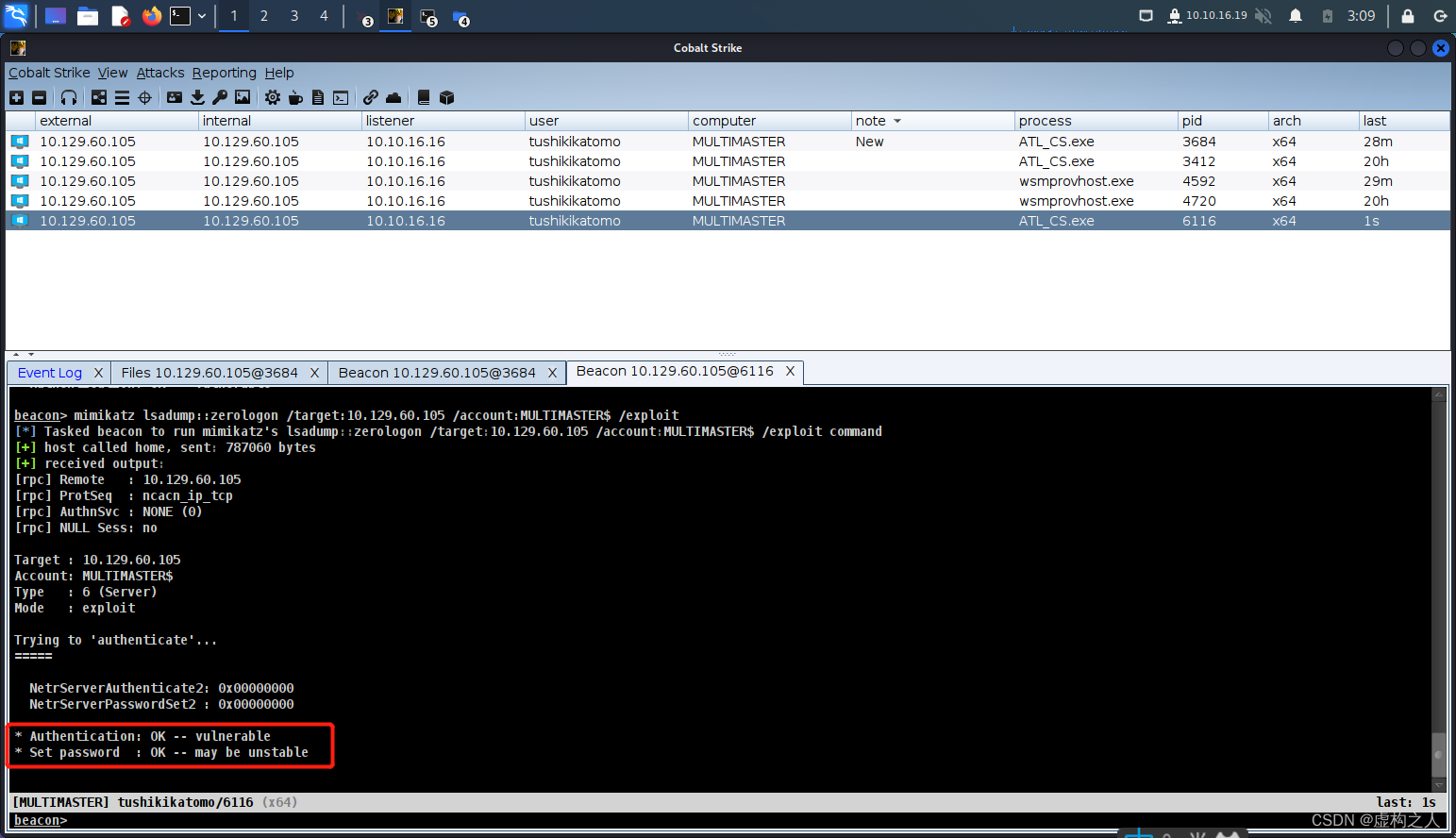
Task: Switch to session table view icon
Action: pos(122,97)
